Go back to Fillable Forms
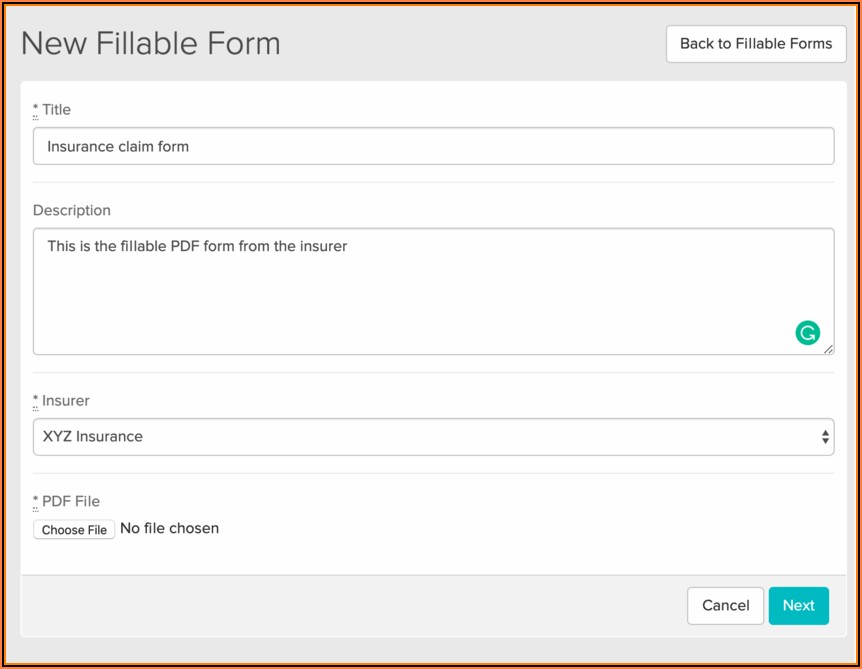 [x=755, y=44]
